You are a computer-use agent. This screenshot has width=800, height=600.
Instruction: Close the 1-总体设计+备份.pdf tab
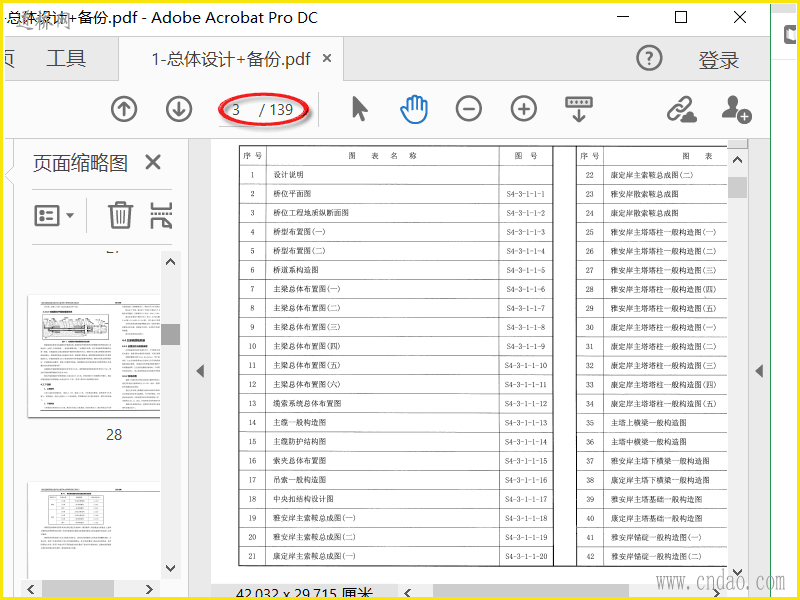327,59
